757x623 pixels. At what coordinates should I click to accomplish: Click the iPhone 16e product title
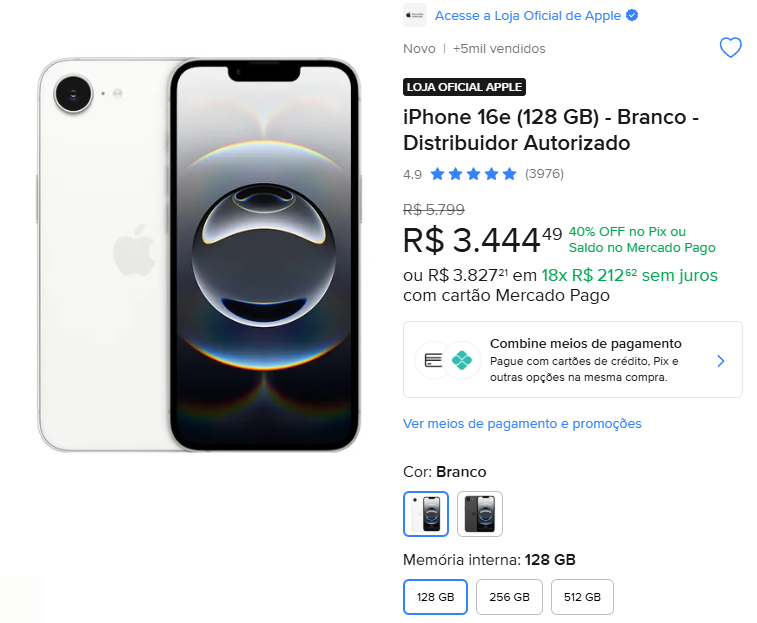coord(550,130)
